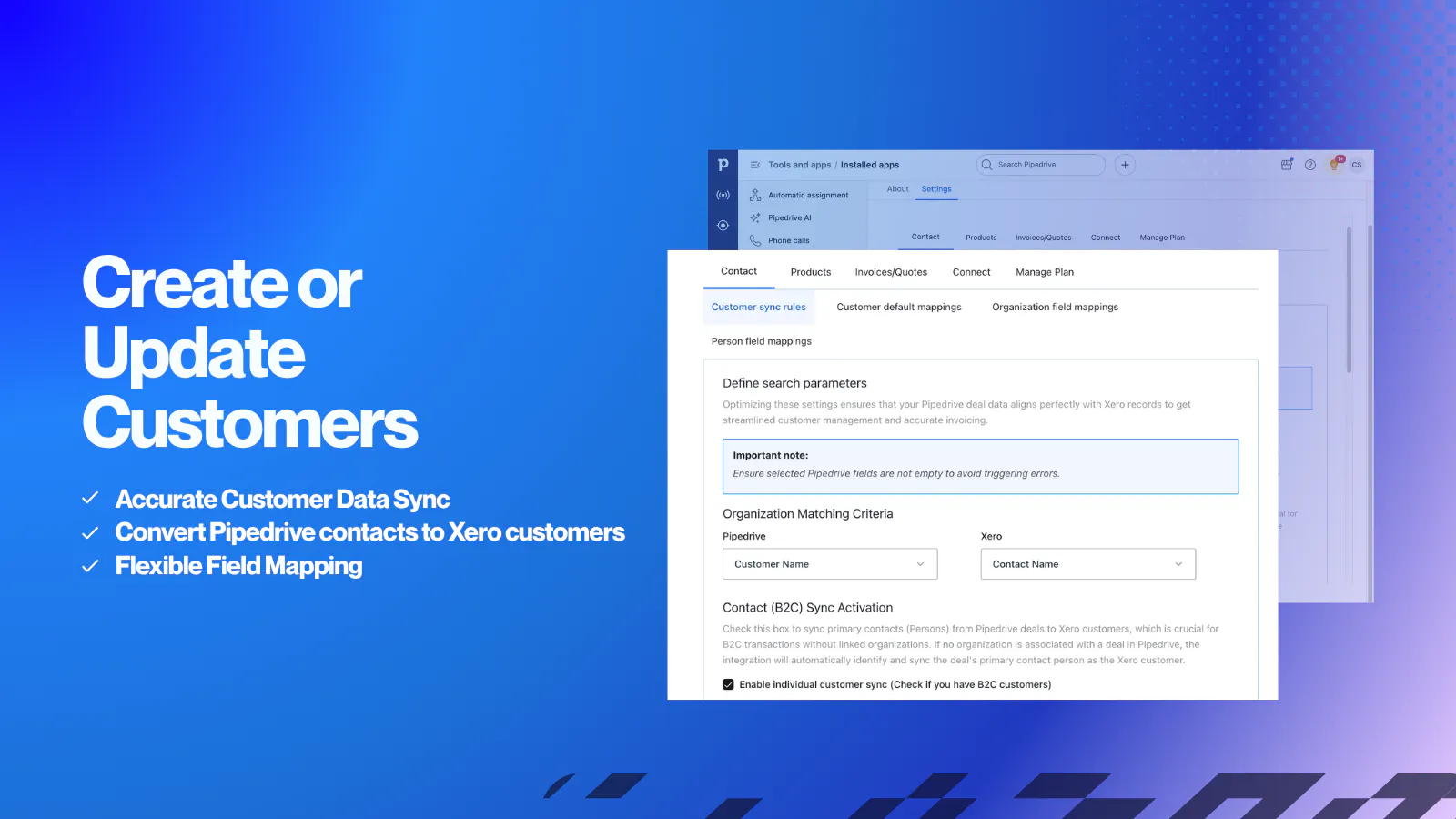This screenshot has width=1456, height=819.
Task: Open the lightbulb Sales Assistant icon
Action: [1335, 164]
